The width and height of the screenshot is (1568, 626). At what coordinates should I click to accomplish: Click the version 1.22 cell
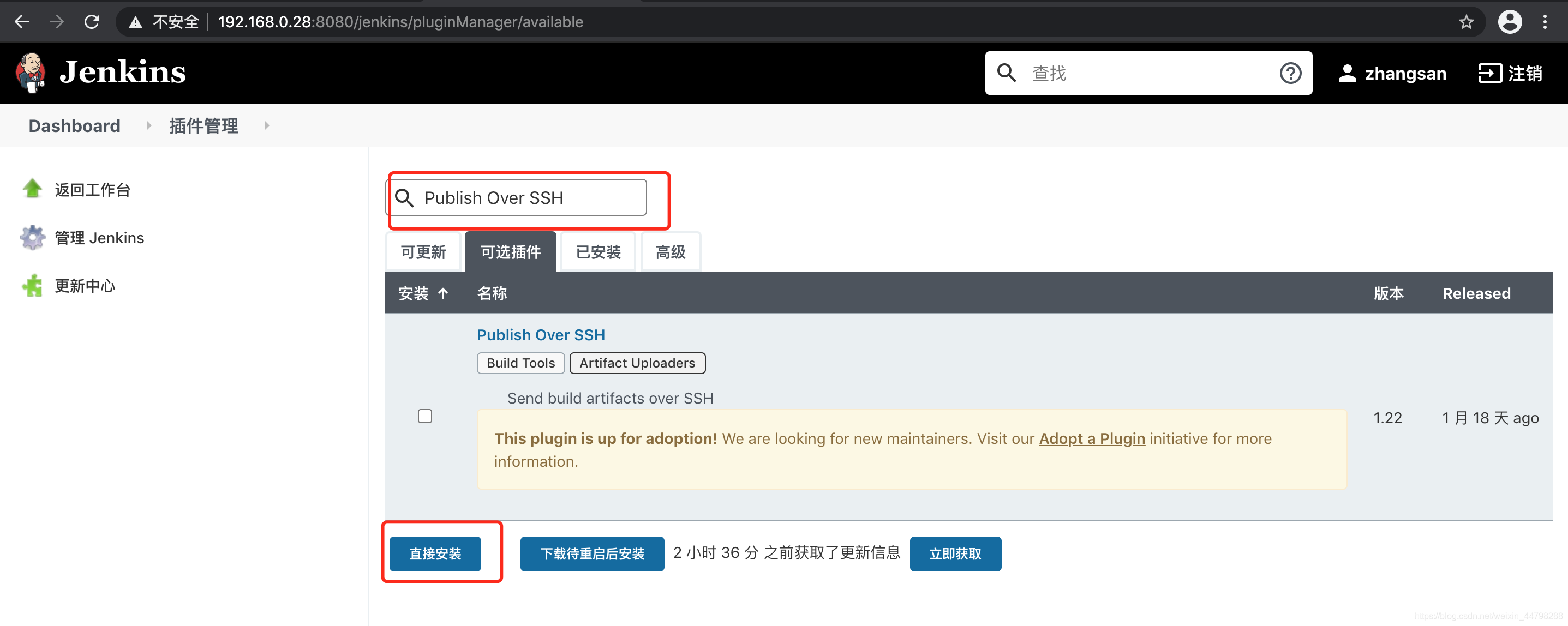[x=1387, y=418]
